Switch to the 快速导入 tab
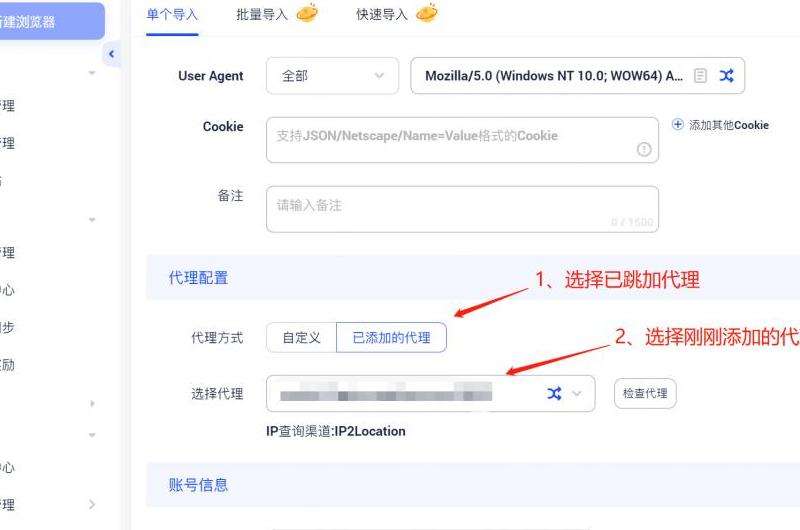Viewport: 800px width, 530px height. pyautogui.click(x=382, y=15)
